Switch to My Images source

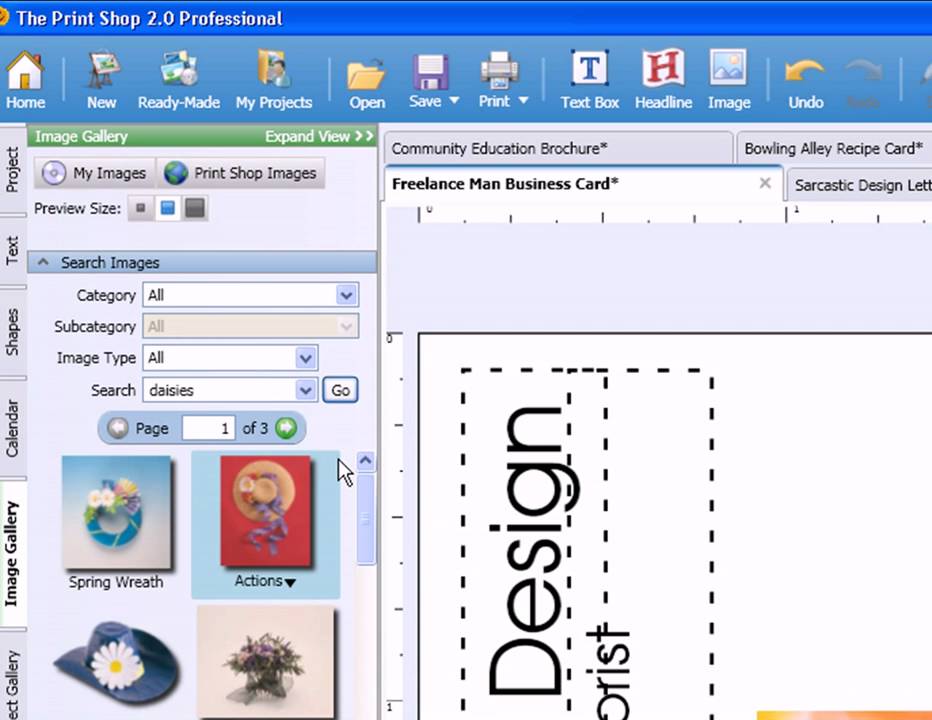95,173
